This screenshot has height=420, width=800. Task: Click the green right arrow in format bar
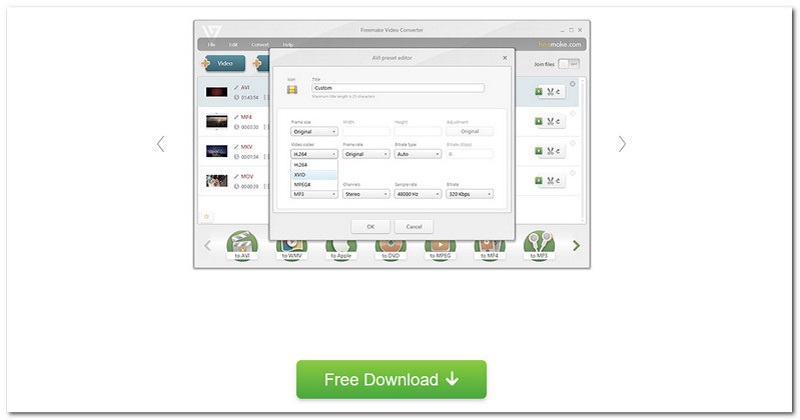click(x=576, y=246)
